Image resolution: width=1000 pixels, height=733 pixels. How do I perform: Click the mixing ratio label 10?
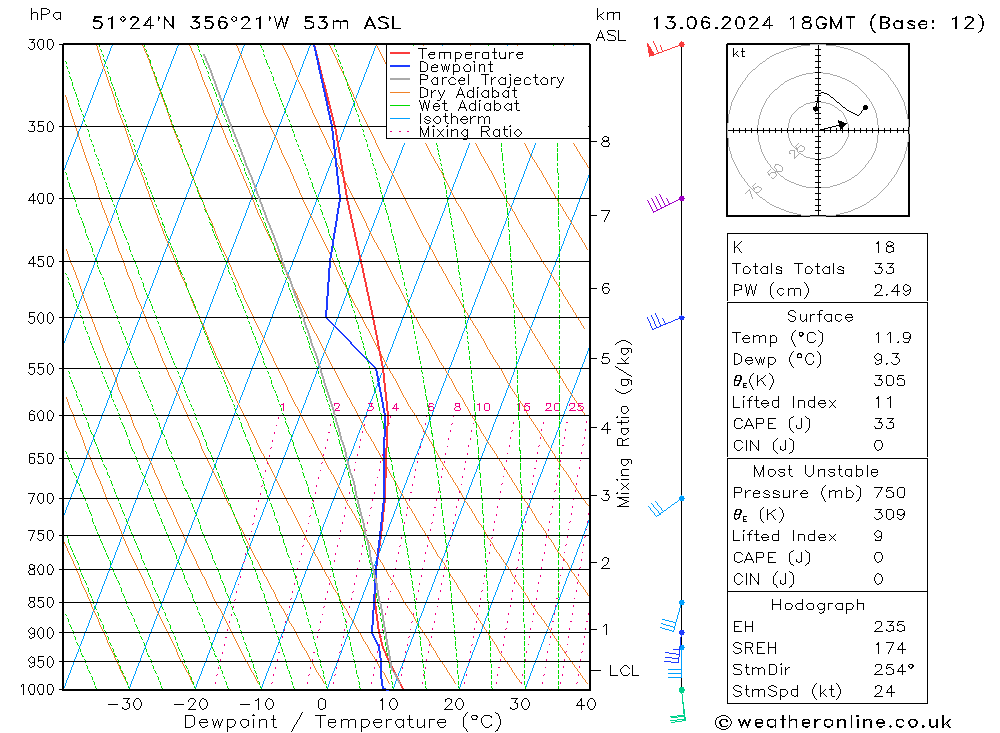pyautogui.click(x=483, y=407)
